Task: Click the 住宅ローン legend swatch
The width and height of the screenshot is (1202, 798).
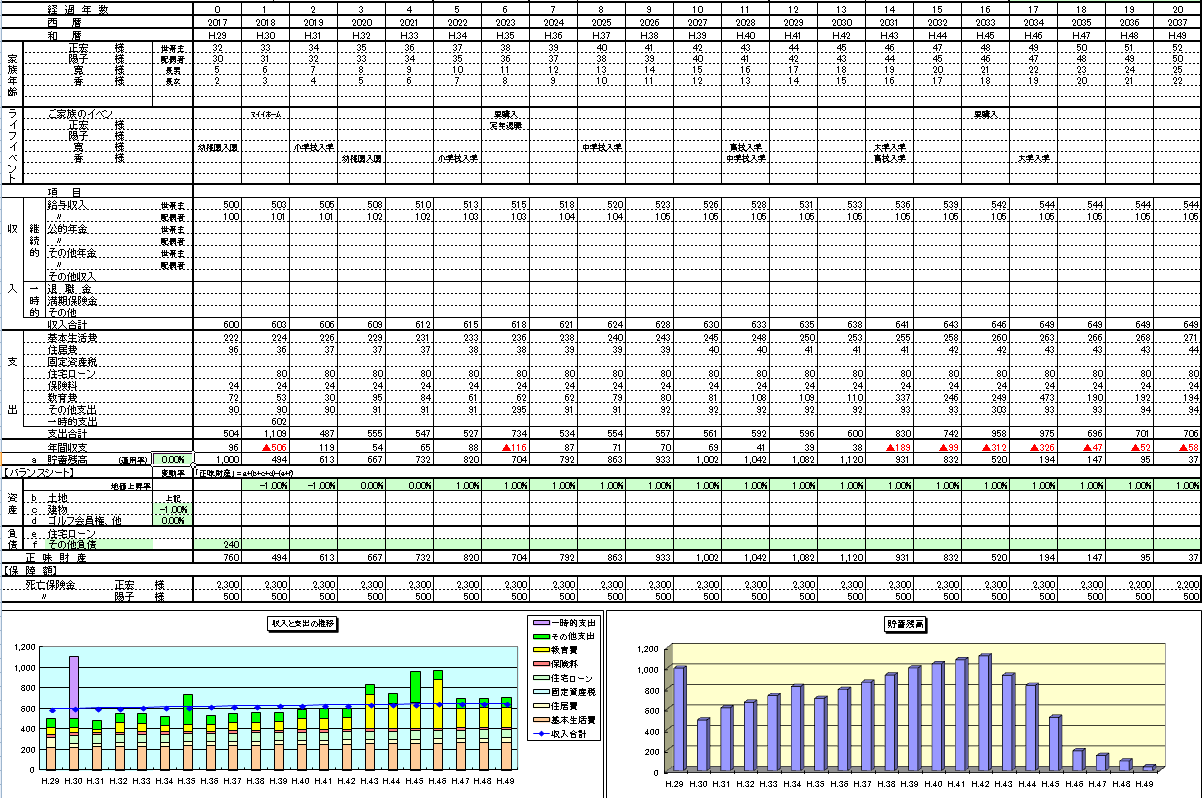Action: 542,676
